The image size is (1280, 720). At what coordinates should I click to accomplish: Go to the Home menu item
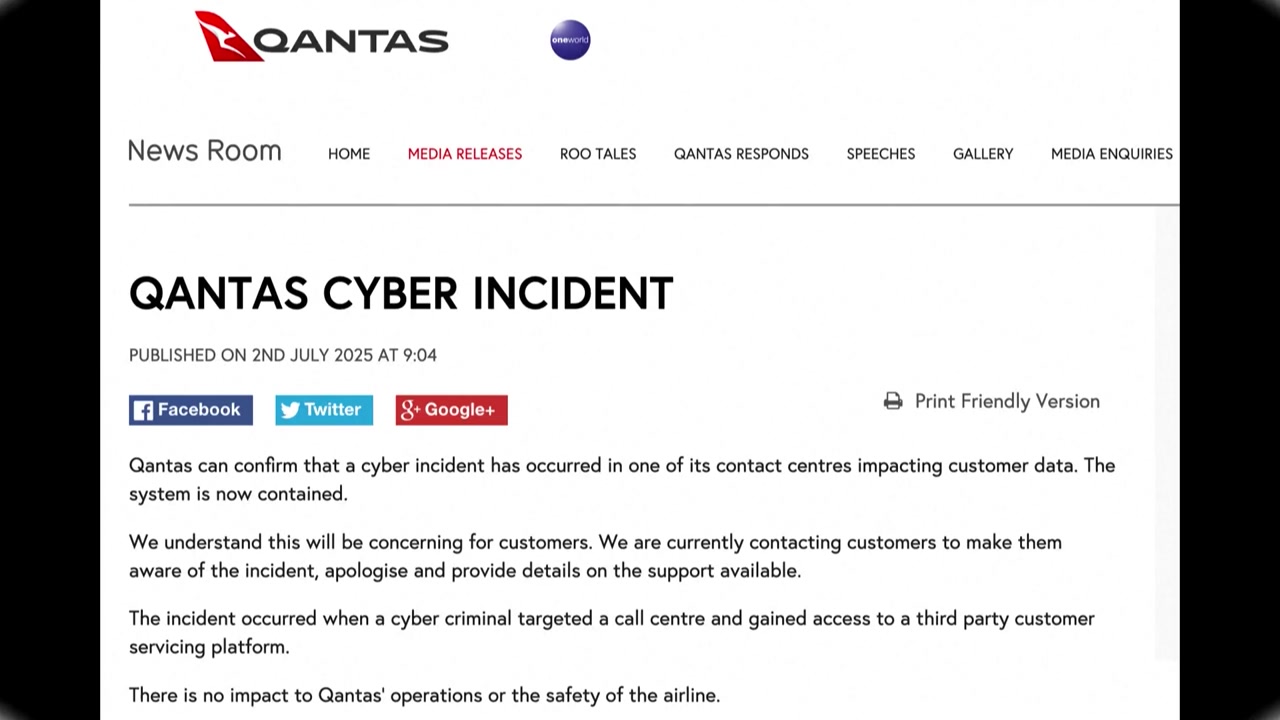tap(349, 154)
